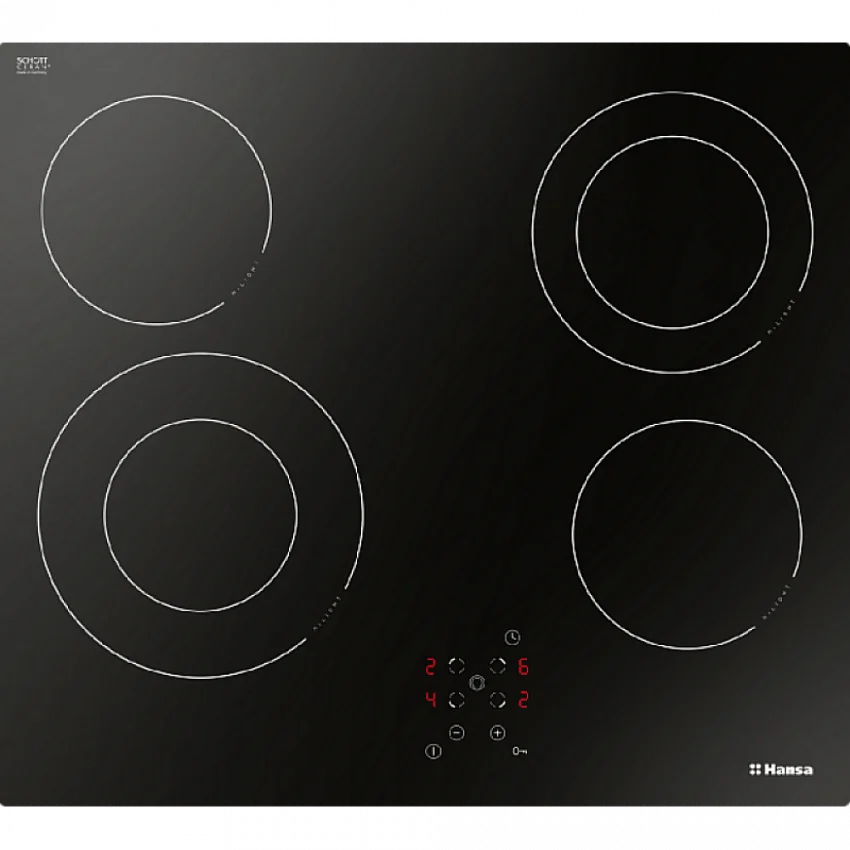Decrease heat with the minus sensor
The width and height of the screenshot is (850, 850).
click(457, 733)
